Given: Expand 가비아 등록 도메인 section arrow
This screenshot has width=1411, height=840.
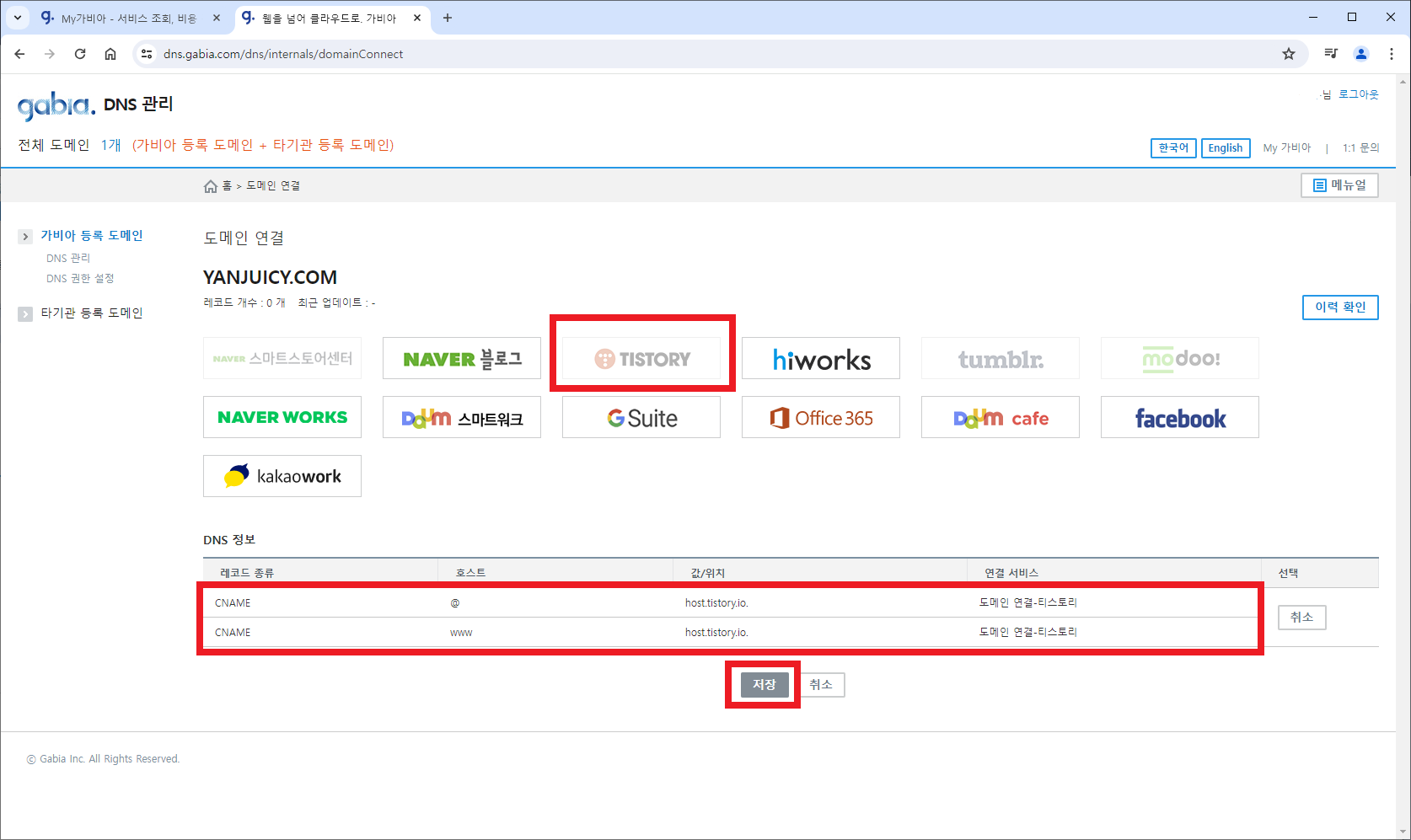Looking at the screenshot, I should click(x=25, y=237).
